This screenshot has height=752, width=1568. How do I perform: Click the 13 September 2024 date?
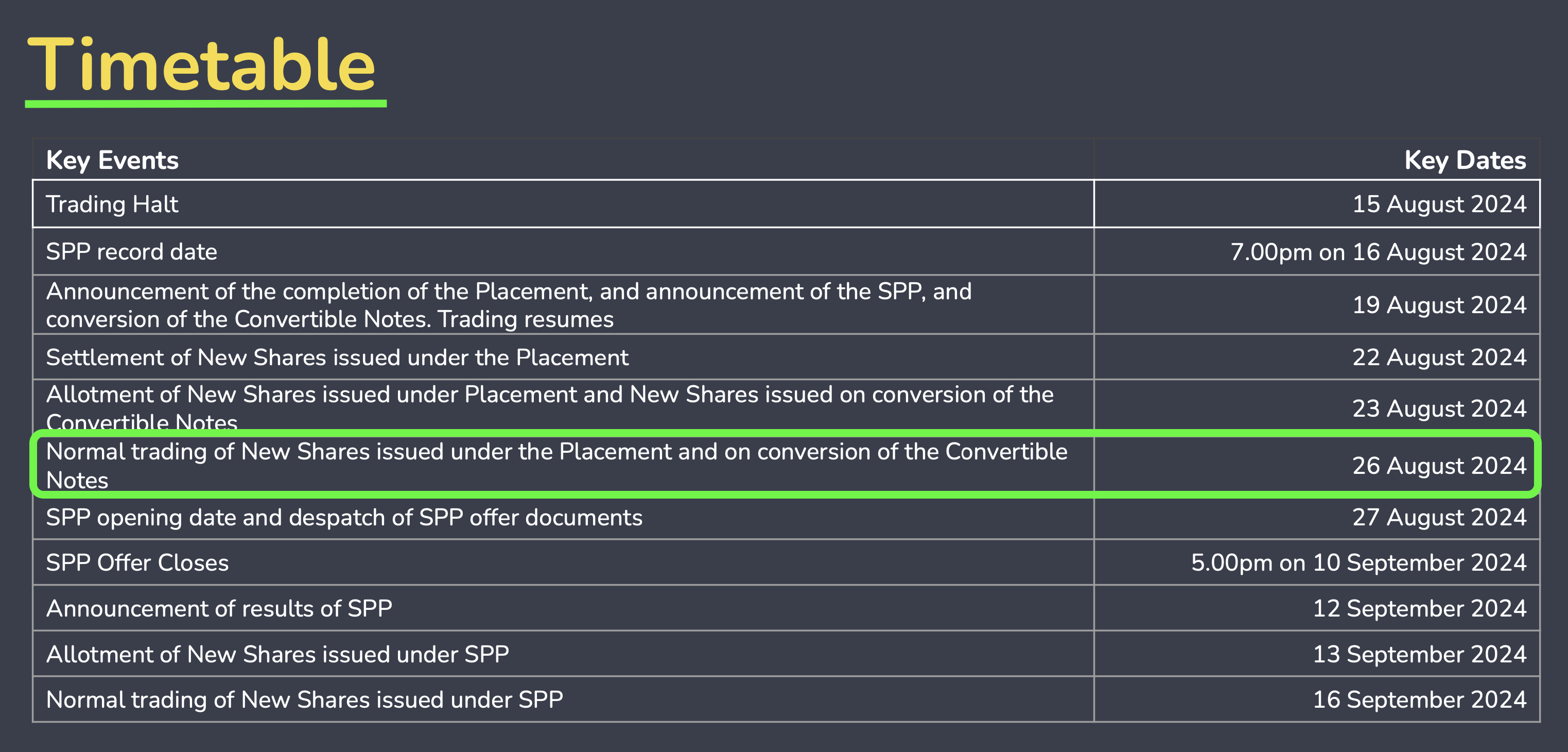(x=1419, y=654)
